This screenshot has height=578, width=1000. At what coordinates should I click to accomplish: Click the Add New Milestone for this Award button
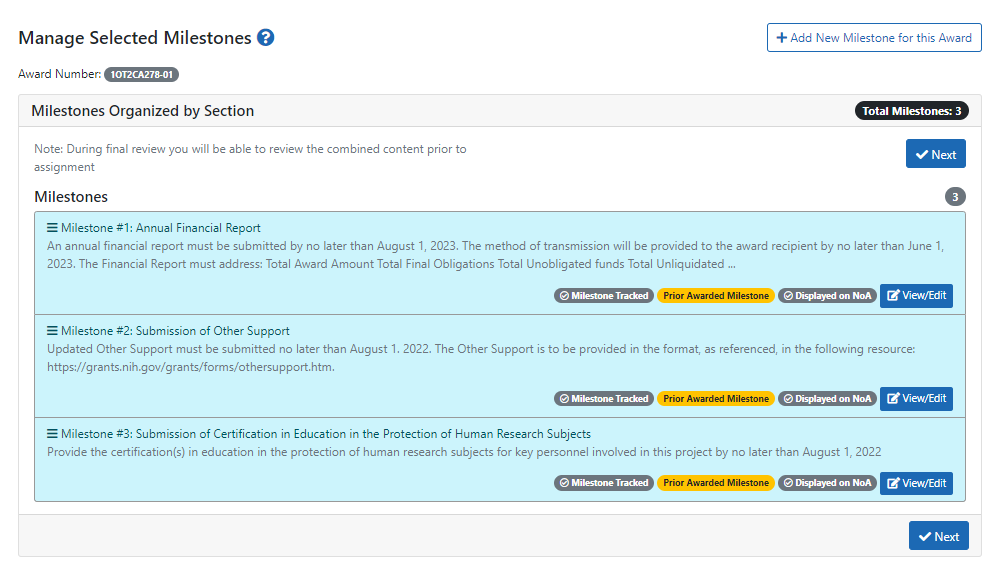(874, 38)
